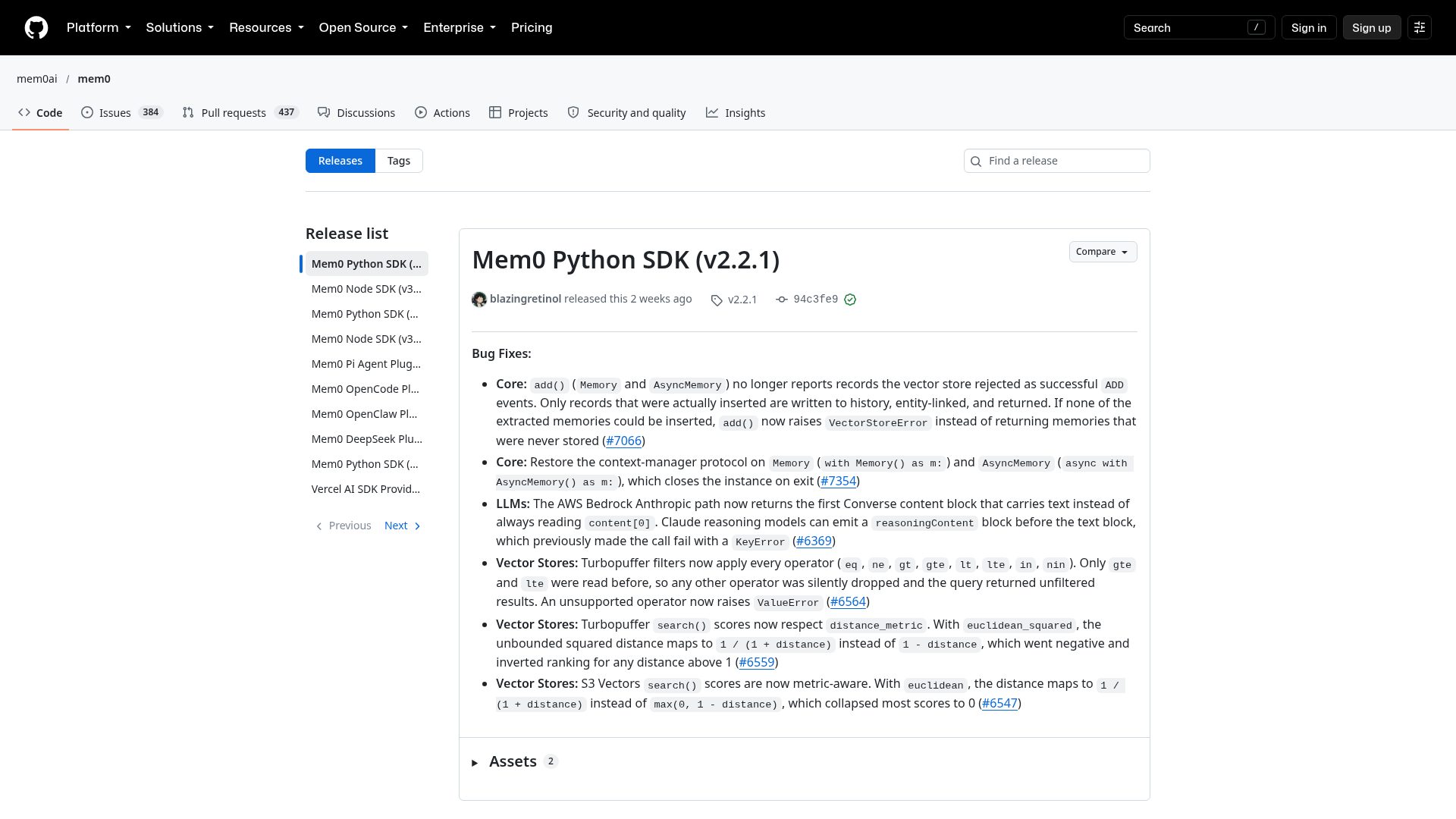This screenshot has height=819, width=1456.
Task: Select Mem0 Pi Agent Plug... release
Action: pos(366,364)
